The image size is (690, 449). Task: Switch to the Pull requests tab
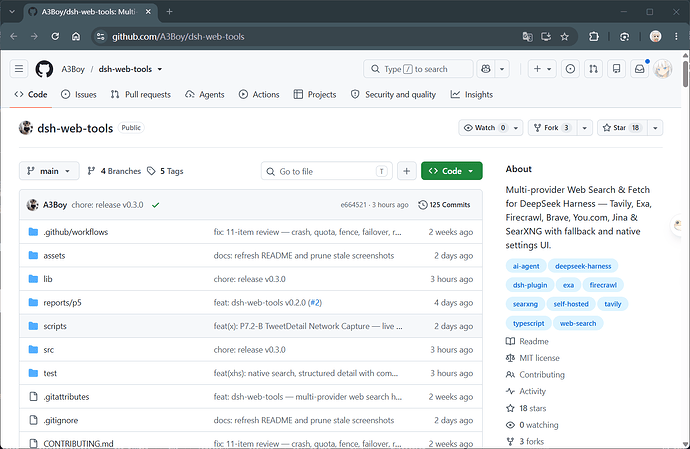click(x=140, y=94)
